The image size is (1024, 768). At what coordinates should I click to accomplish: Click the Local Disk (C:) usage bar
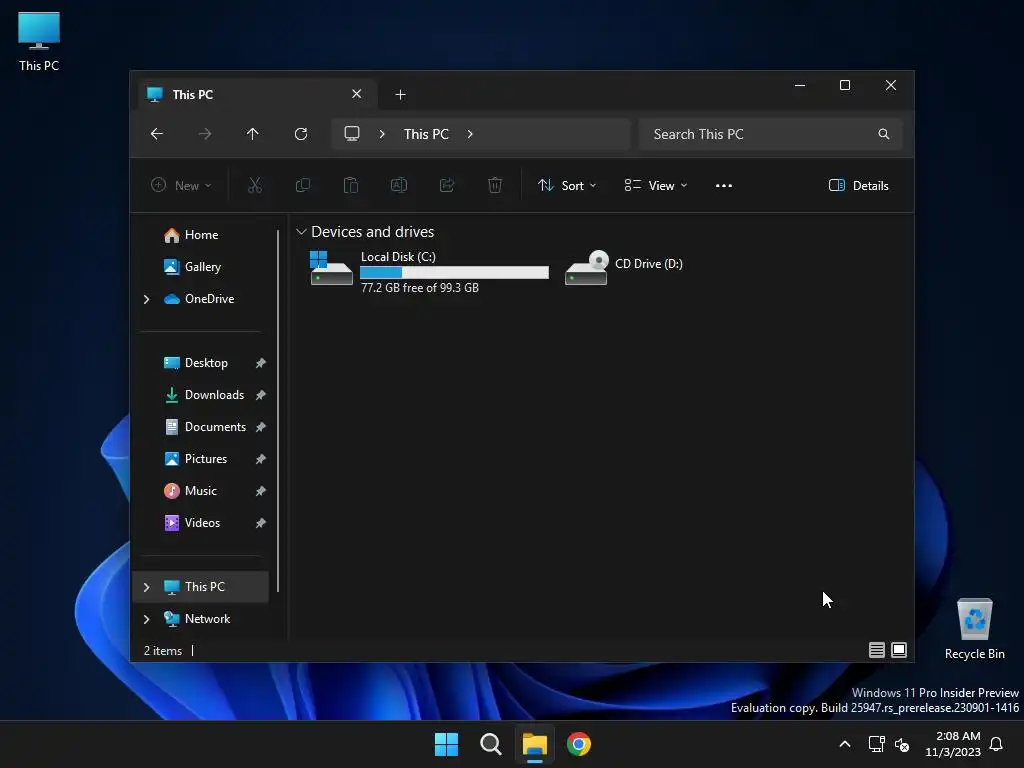coord(455,272)
